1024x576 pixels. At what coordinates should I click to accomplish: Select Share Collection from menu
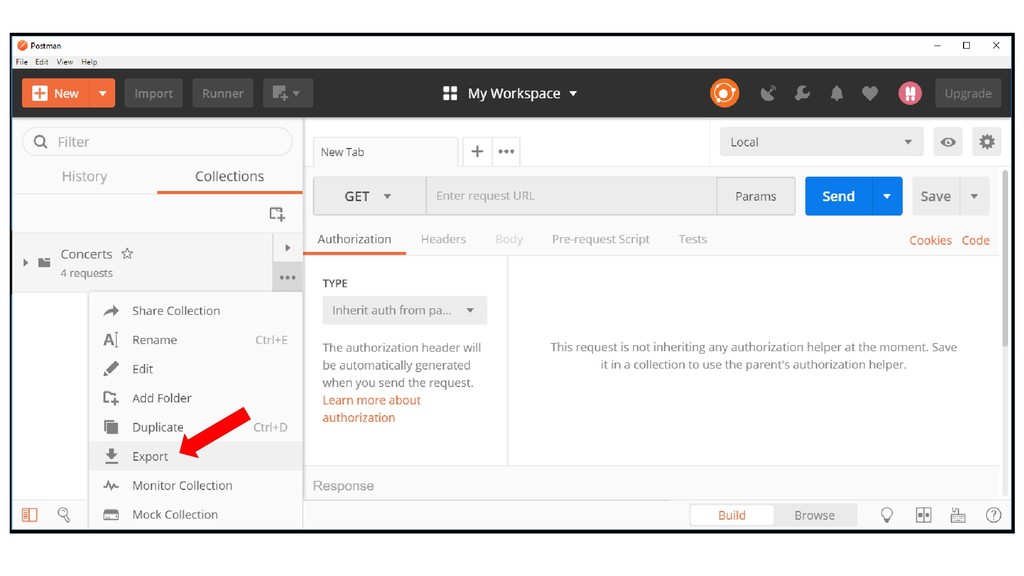[x=195, y=311]
